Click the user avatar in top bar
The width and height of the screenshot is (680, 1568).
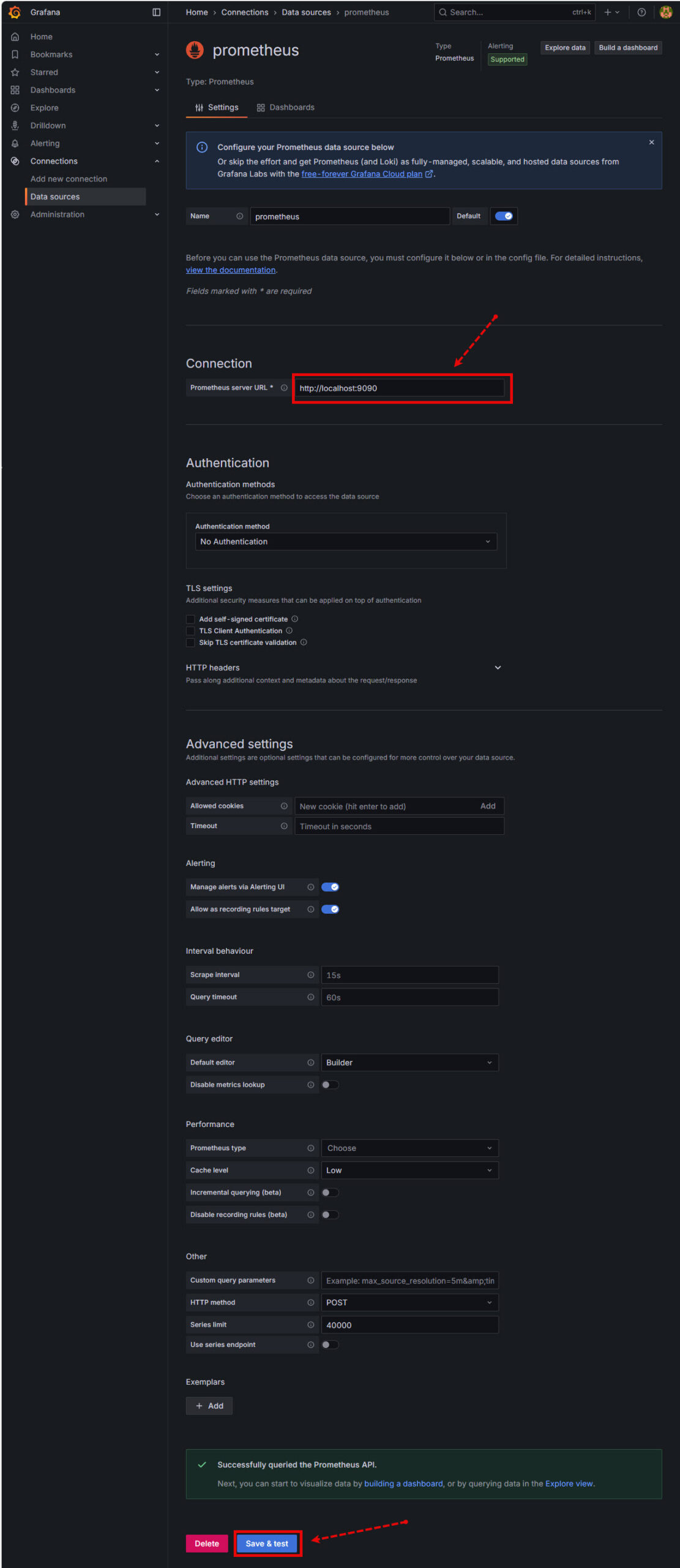tap(666, 12)
